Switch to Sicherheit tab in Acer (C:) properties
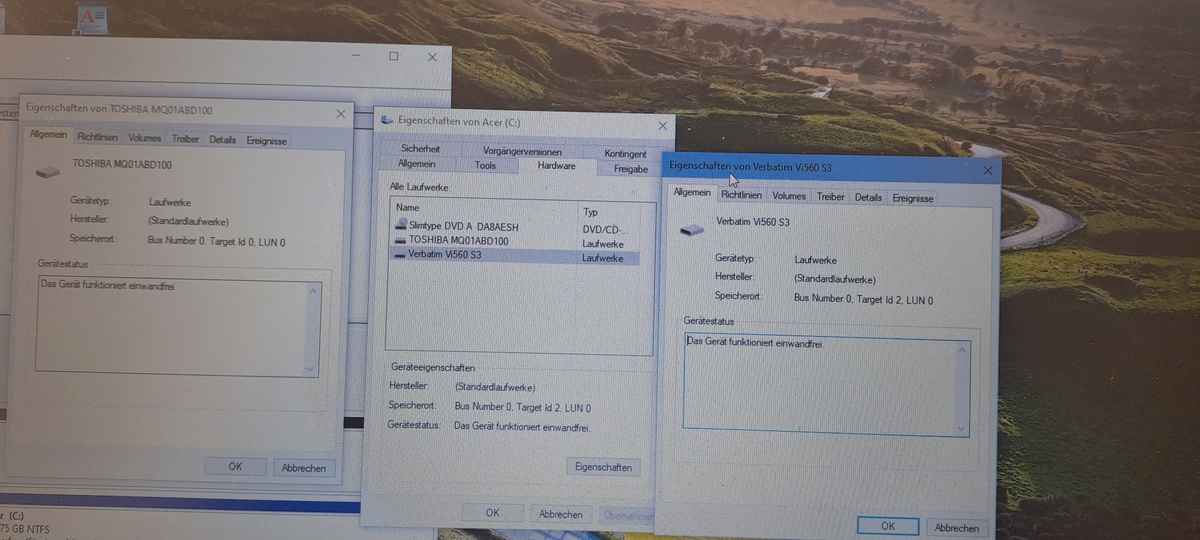 tap(420, 149)
